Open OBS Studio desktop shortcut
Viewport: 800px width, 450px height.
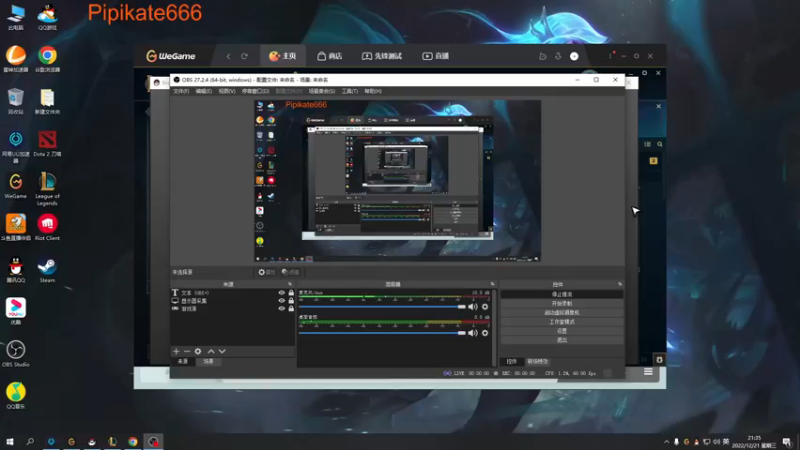[16, 354]
